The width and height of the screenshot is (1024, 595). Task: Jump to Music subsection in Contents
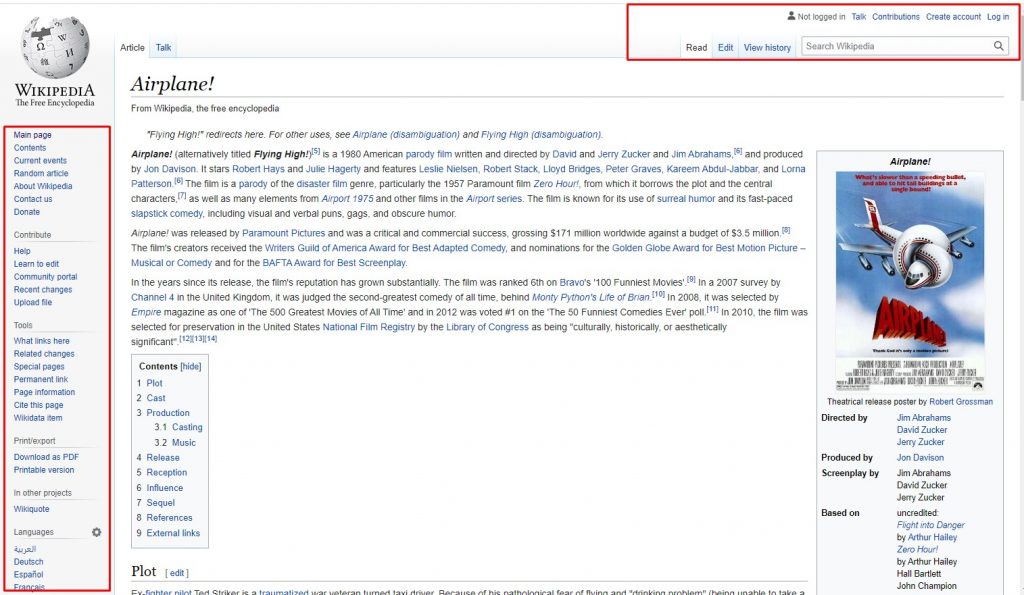pos(184,443)
